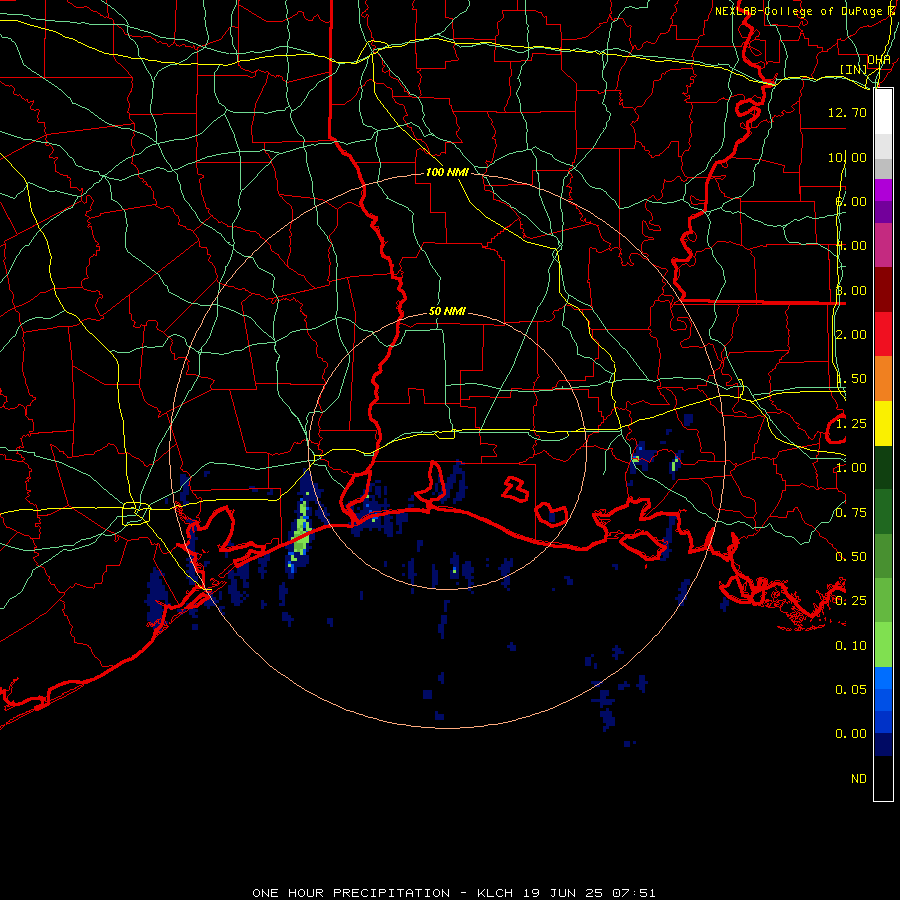Click the 1.25 legend value
The height and width of the screenshot is (900, 900).
click(x=851, y=424)
